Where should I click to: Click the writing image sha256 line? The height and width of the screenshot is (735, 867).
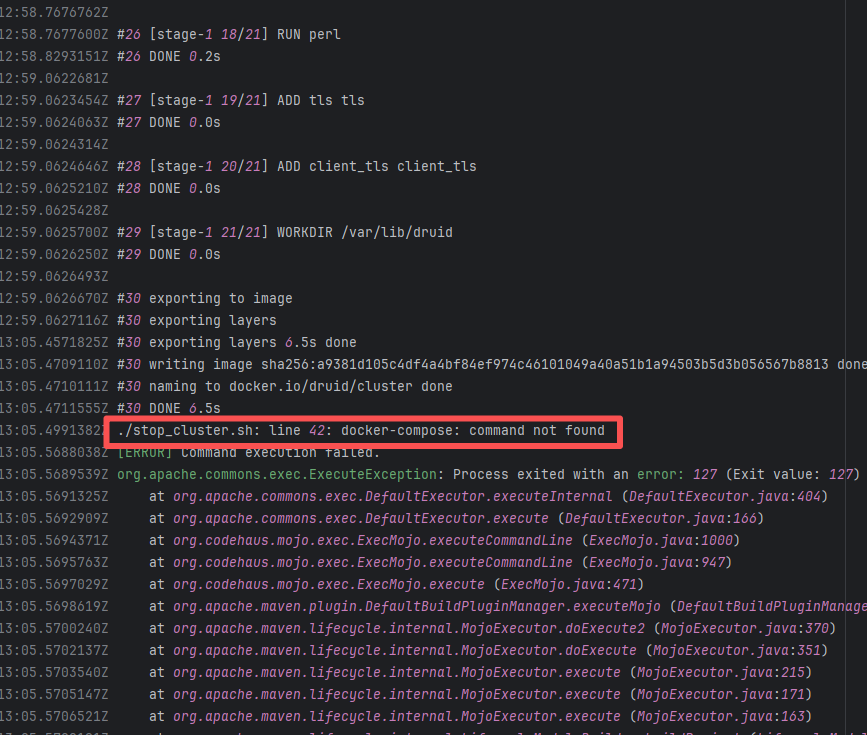click(x=480, y=365)
